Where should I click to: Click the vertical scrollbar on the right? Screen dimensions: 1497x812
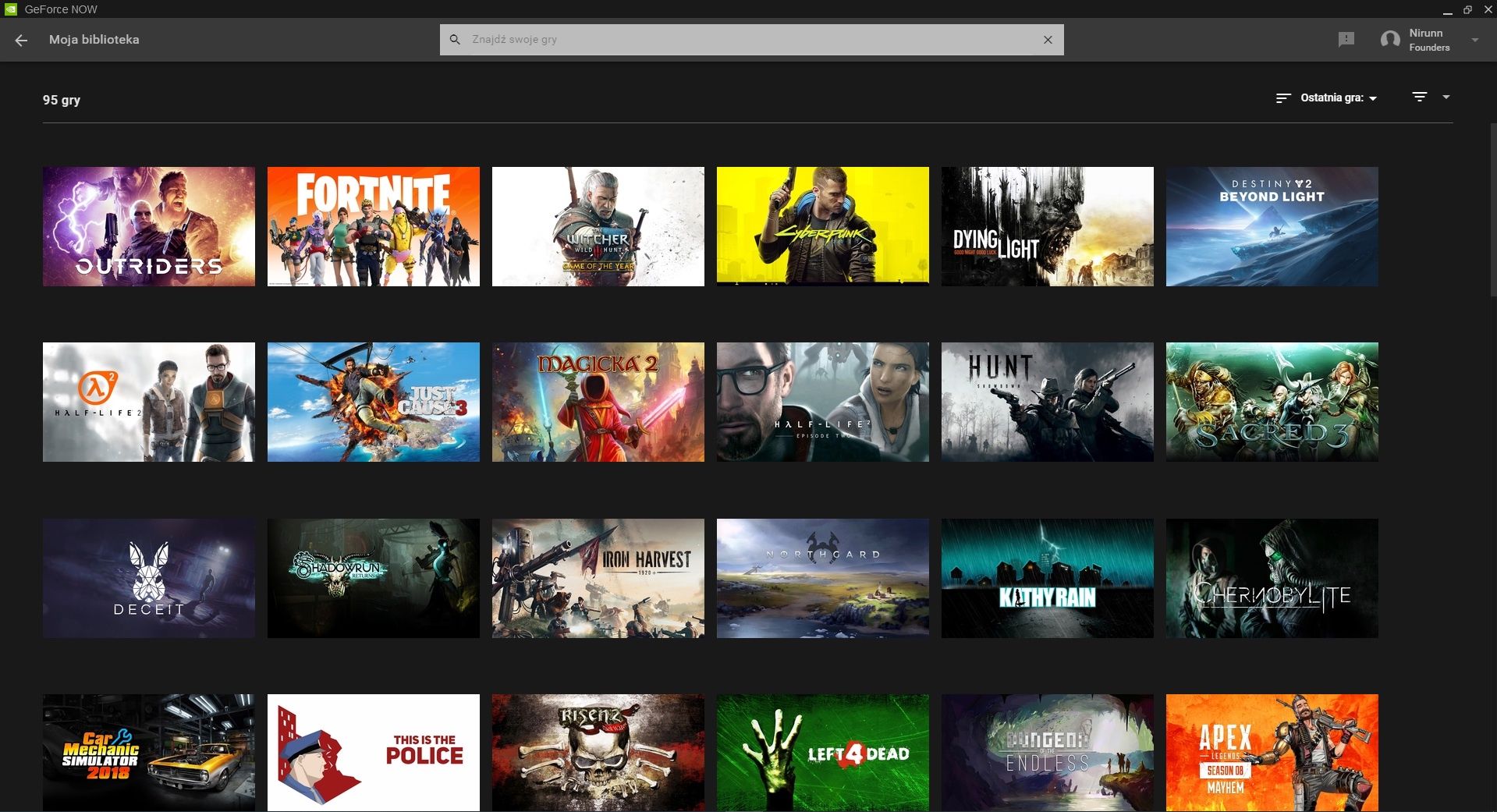(x=1493, y=209)
